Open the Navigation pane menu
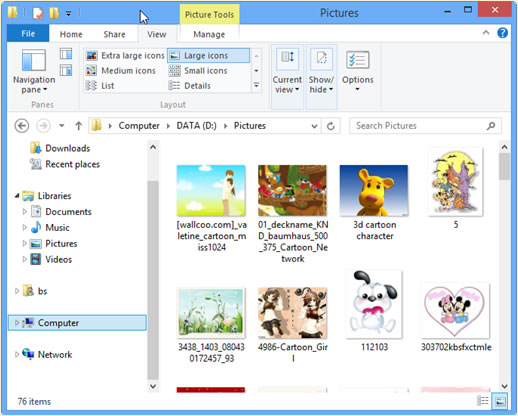 pyautogui.click(x=34, y=71)
